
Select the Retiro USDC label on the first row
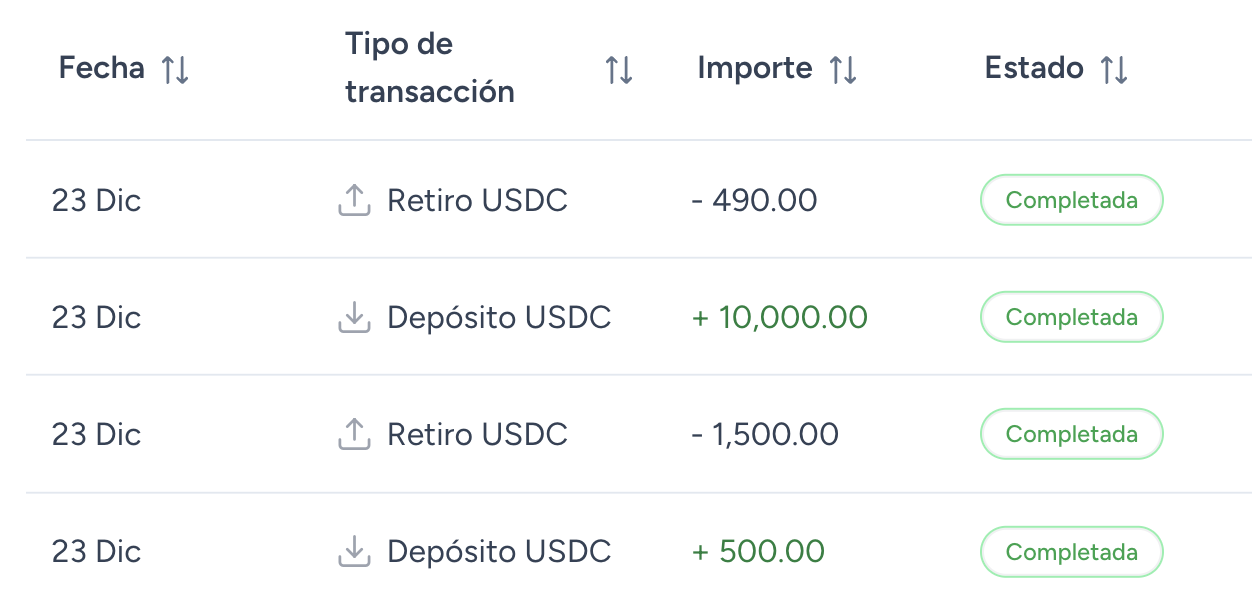tap(477, 200)
